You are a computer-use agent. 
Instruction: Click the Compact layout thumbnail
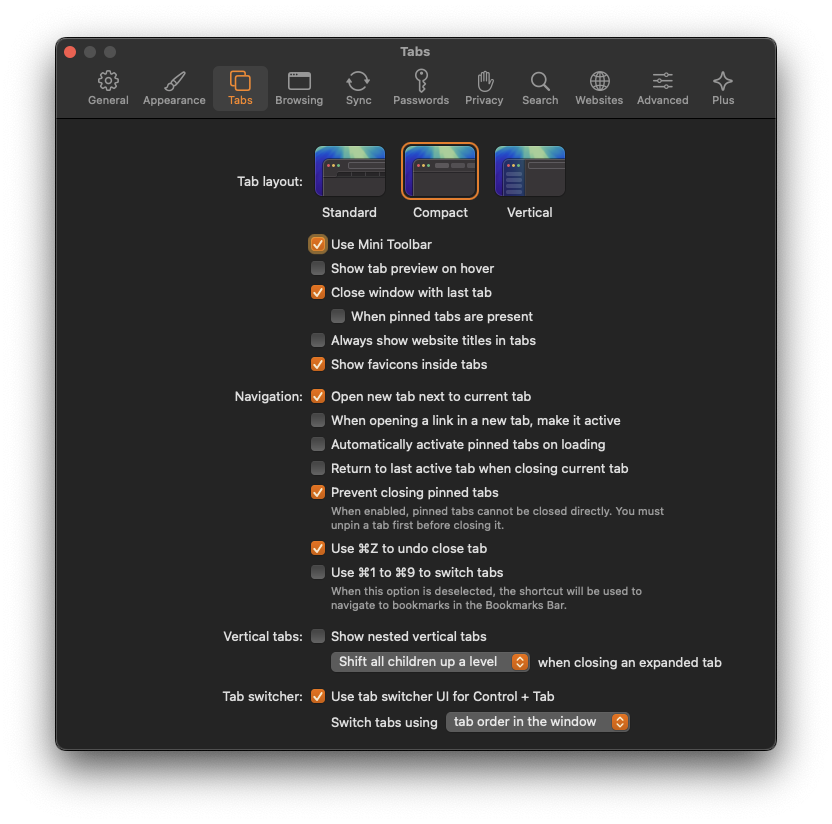(440, 170)
